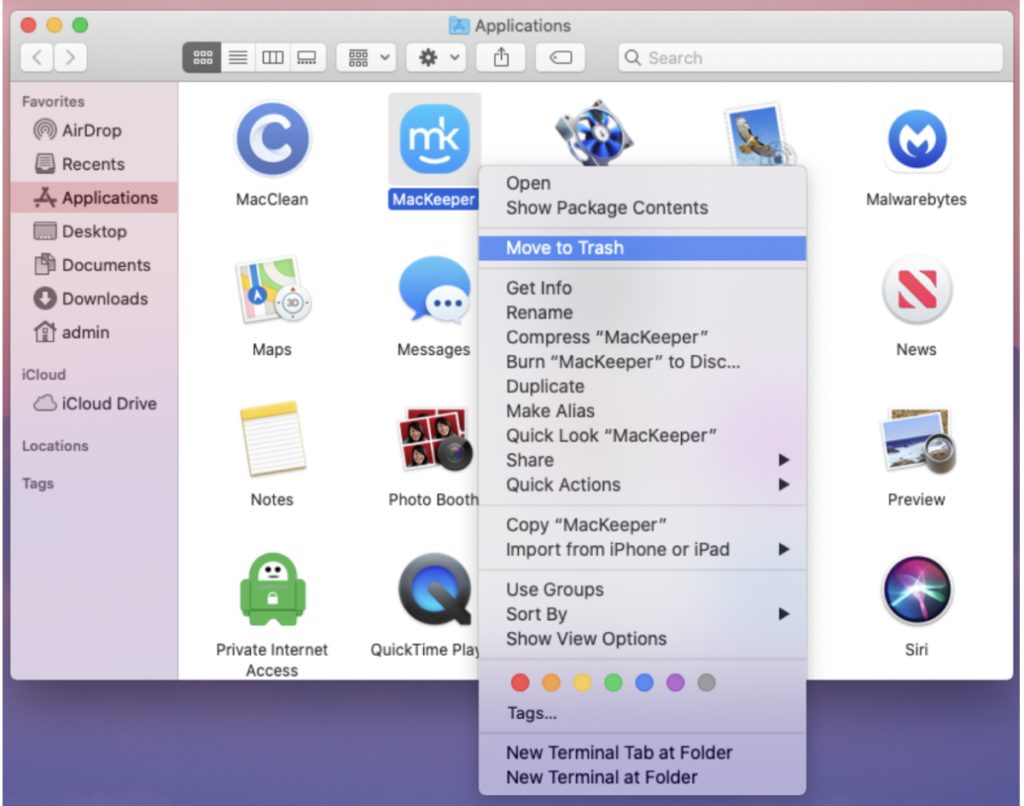
Task: Apply the green tag color
Action: (613, 683)
